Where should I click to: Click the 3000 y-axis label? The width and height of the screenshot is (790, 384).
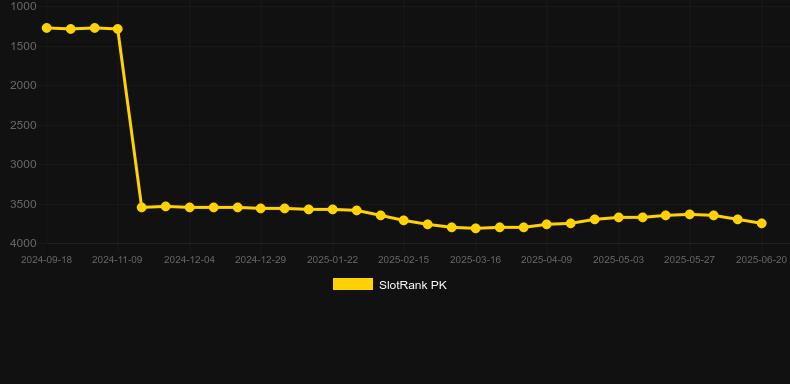point(23,164)
